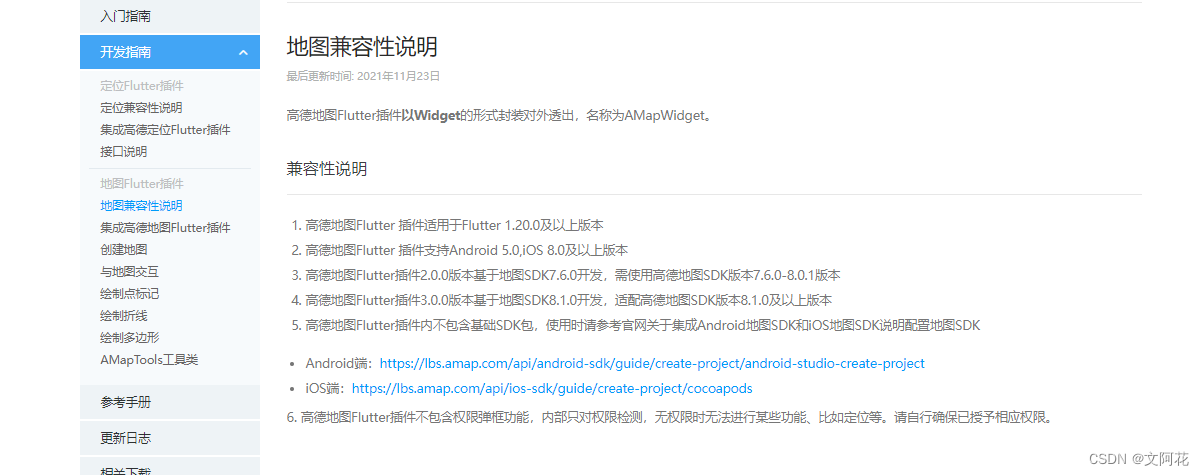Open AMapTools工具类 in the sidebar

(149, 359)
